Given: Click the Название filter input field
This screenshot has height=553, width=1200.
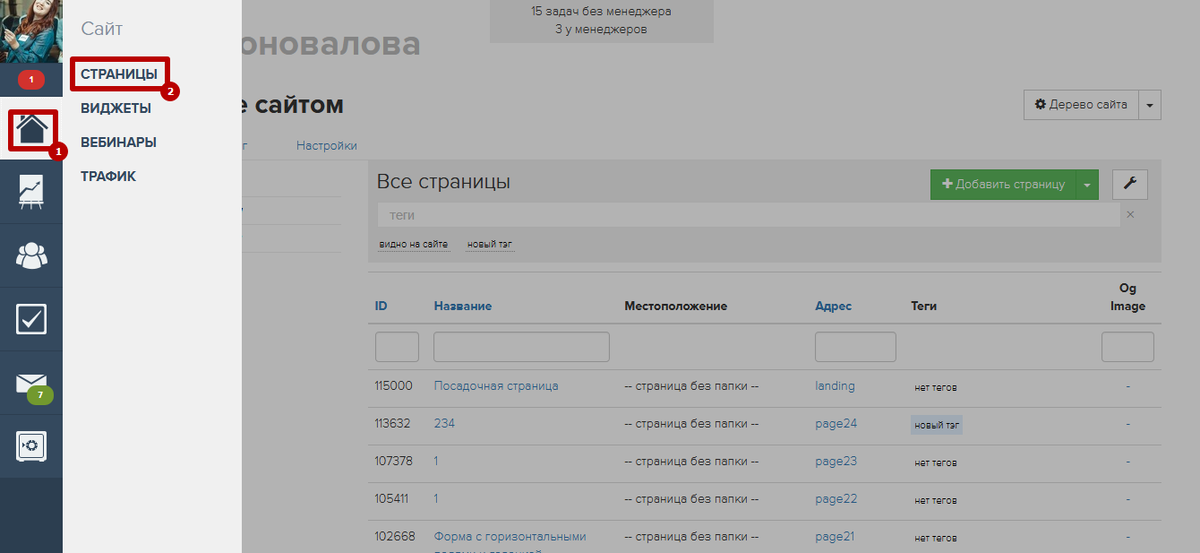Looking at the screenshot, I should (x=521, y=347).
